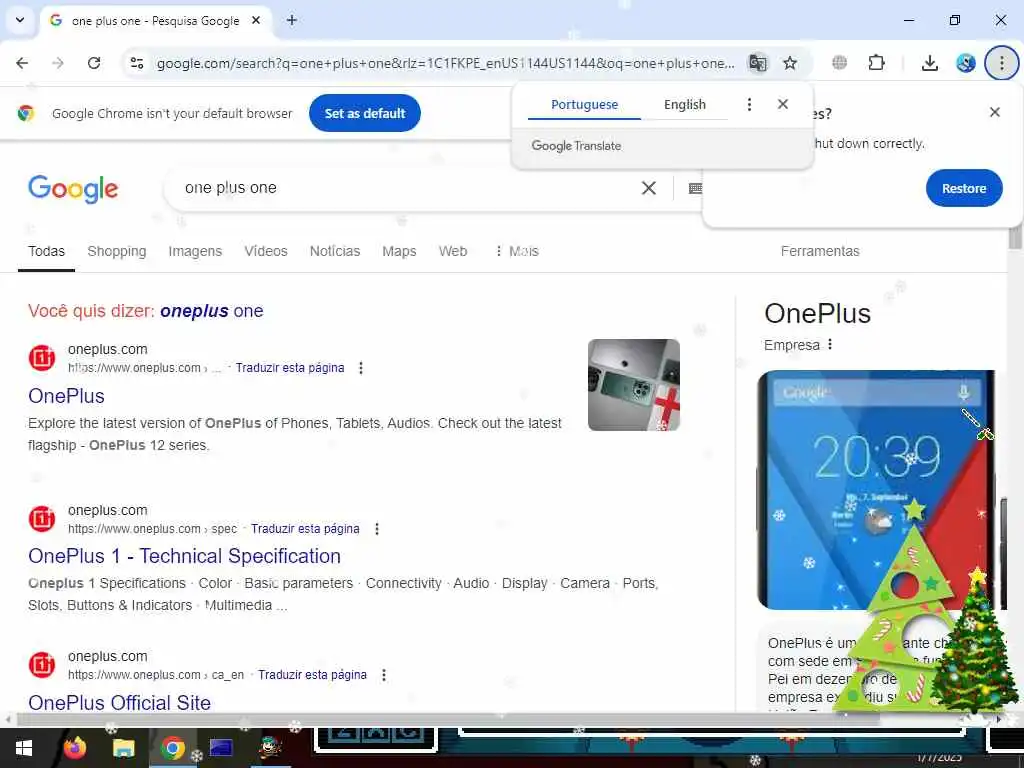Select English tab in translate popup
The height and width of the screenshot is (768, 1024).
click(684, 104)
